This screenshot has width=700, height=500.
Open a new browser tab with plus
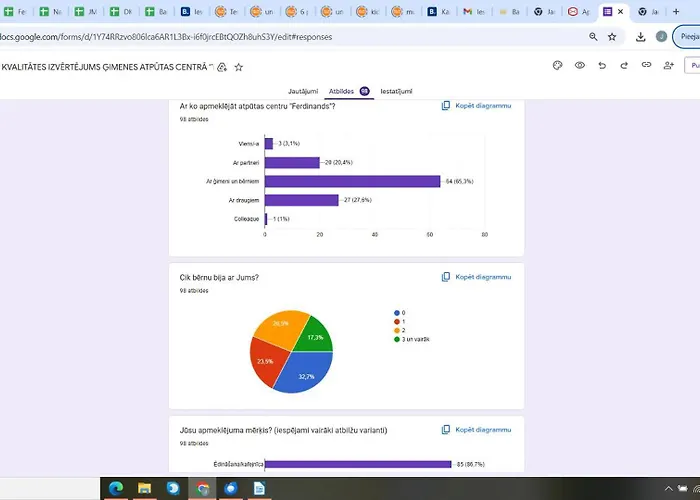pyautogui.click(x=676, y=12)
